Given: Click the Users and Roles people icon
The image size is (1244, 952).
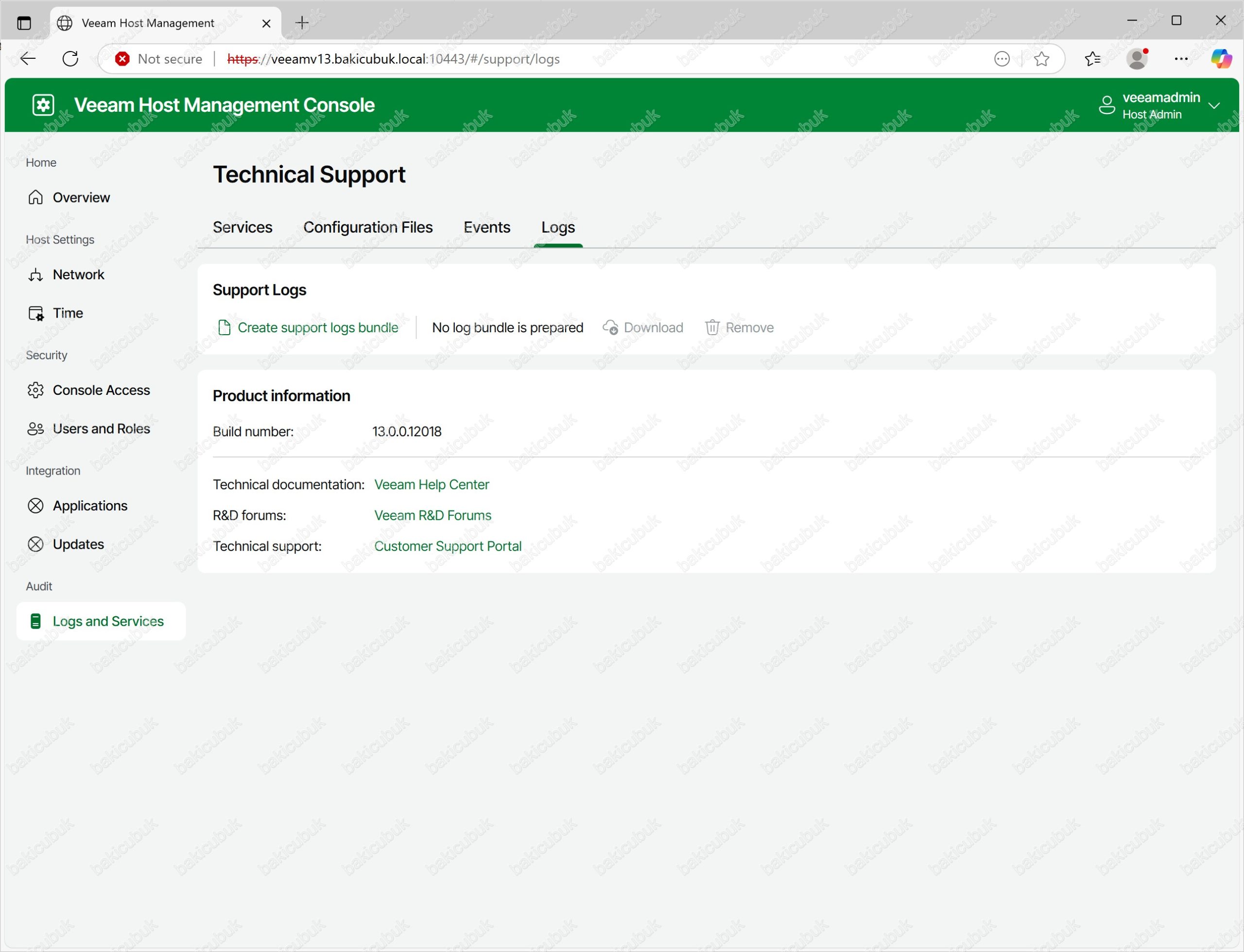Looking at the screenshot, I should pos(36,429).
